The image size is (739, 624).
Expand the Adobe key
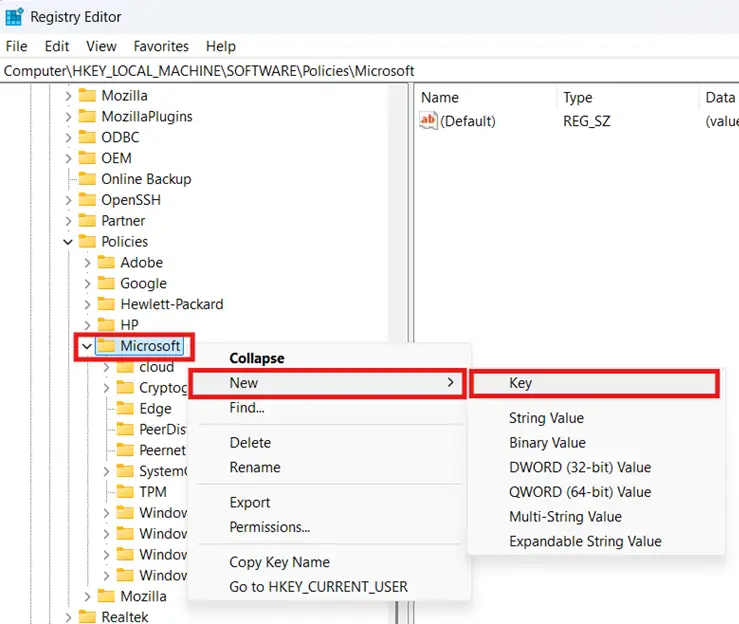[87, 263]
